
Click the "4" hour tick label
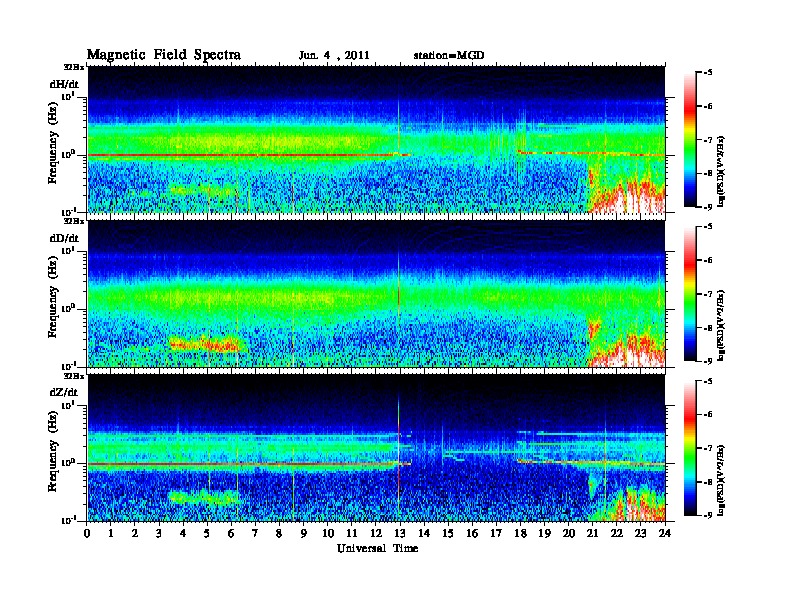183,534
